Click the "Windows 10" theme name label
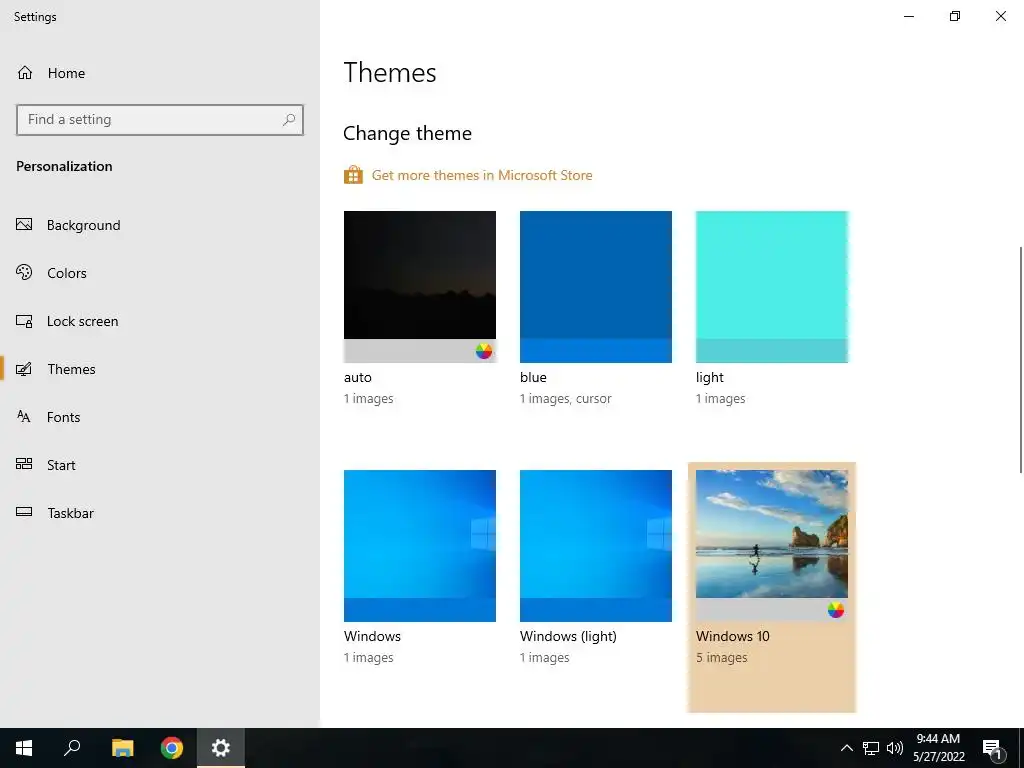This screenshot has width=1024, height=768. (733, 636)
